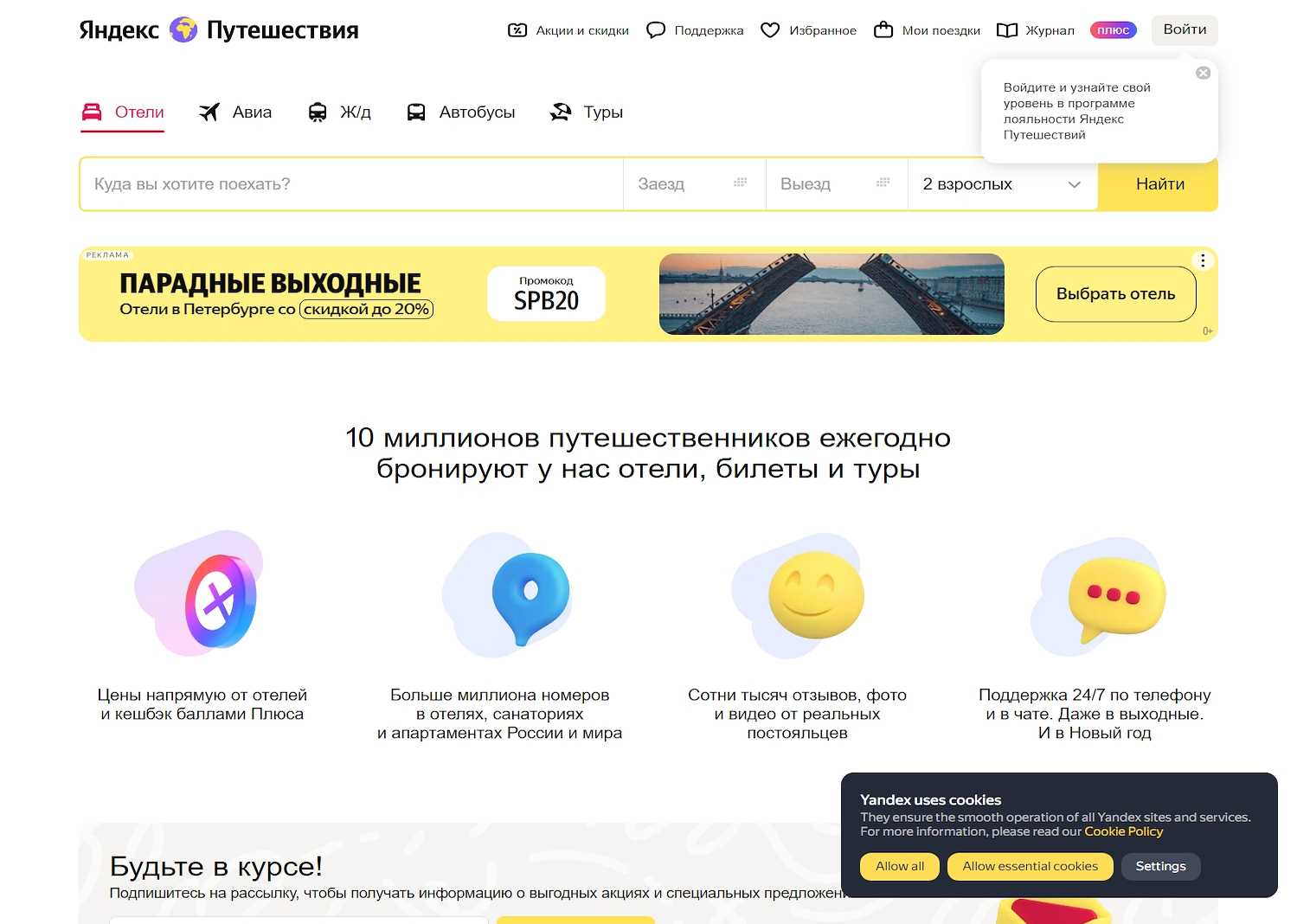Click the train icon on Ж/д tab
1297x924 pixels.
(318, 112)
